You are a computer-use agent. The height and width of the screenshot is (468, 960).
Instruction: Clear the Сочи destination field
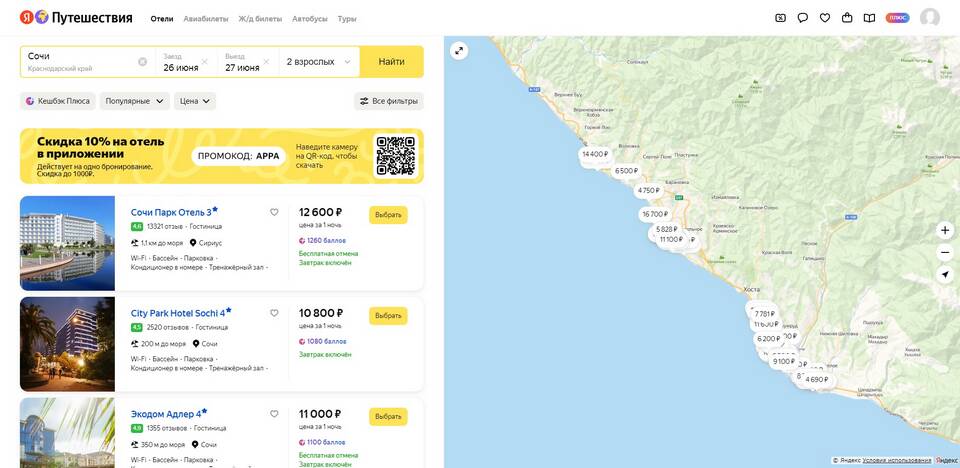point(143,62)
